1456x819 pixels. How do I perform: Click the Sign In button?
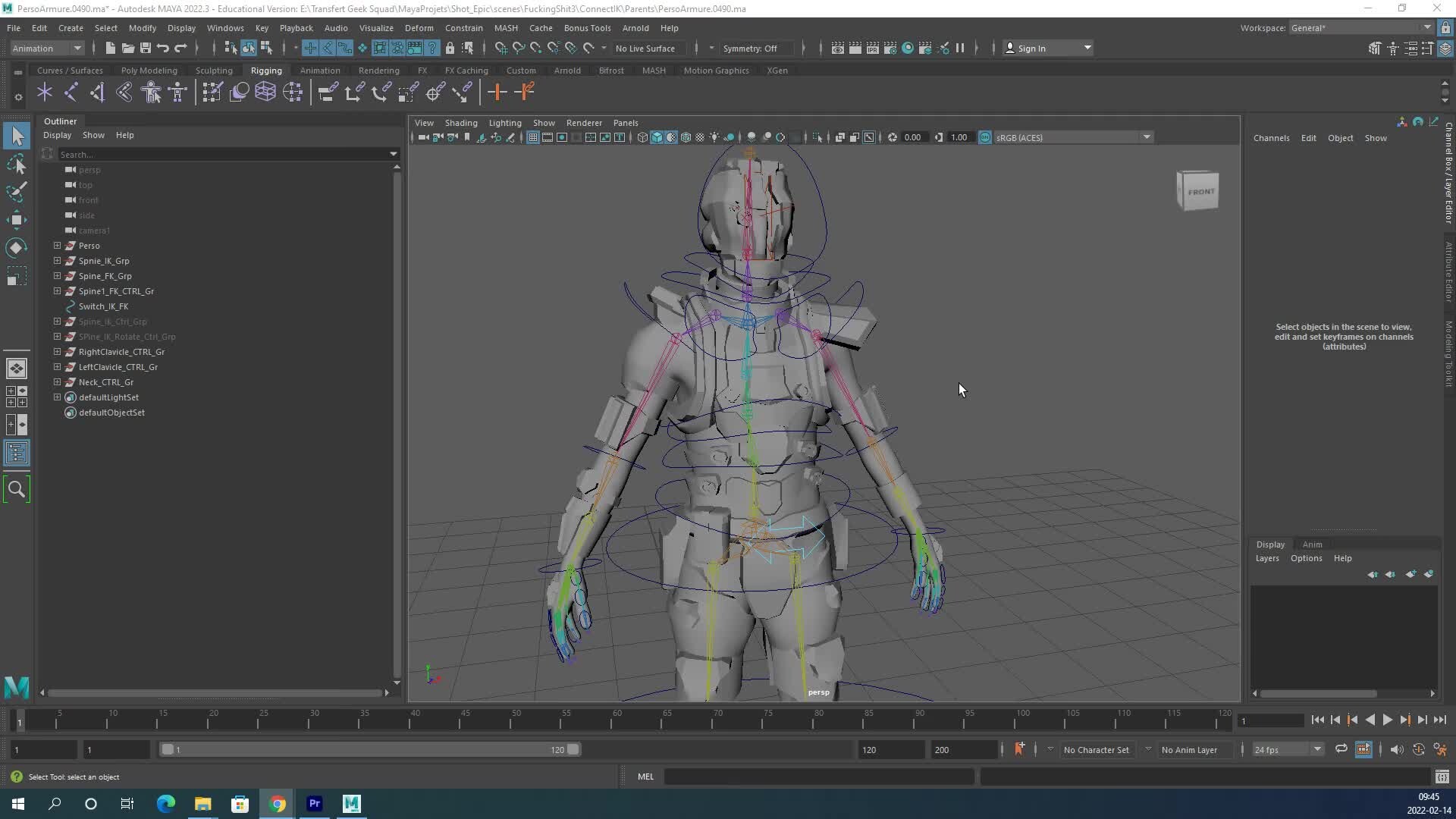pyautogui.click(x=1034, y=48)
